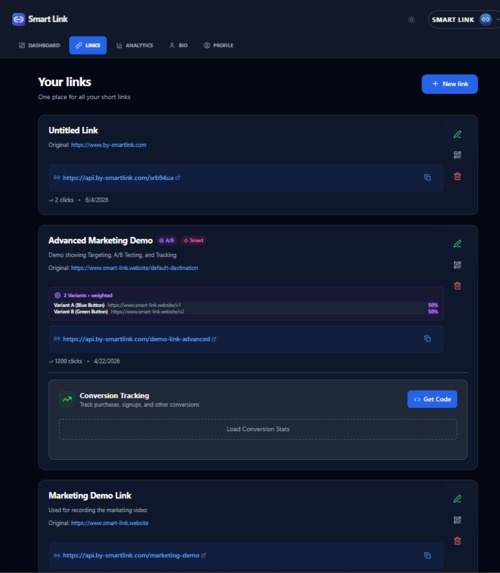Switch to the Bio tab
The width and height of the screenshot is (500, 573).
pos(178,45)
